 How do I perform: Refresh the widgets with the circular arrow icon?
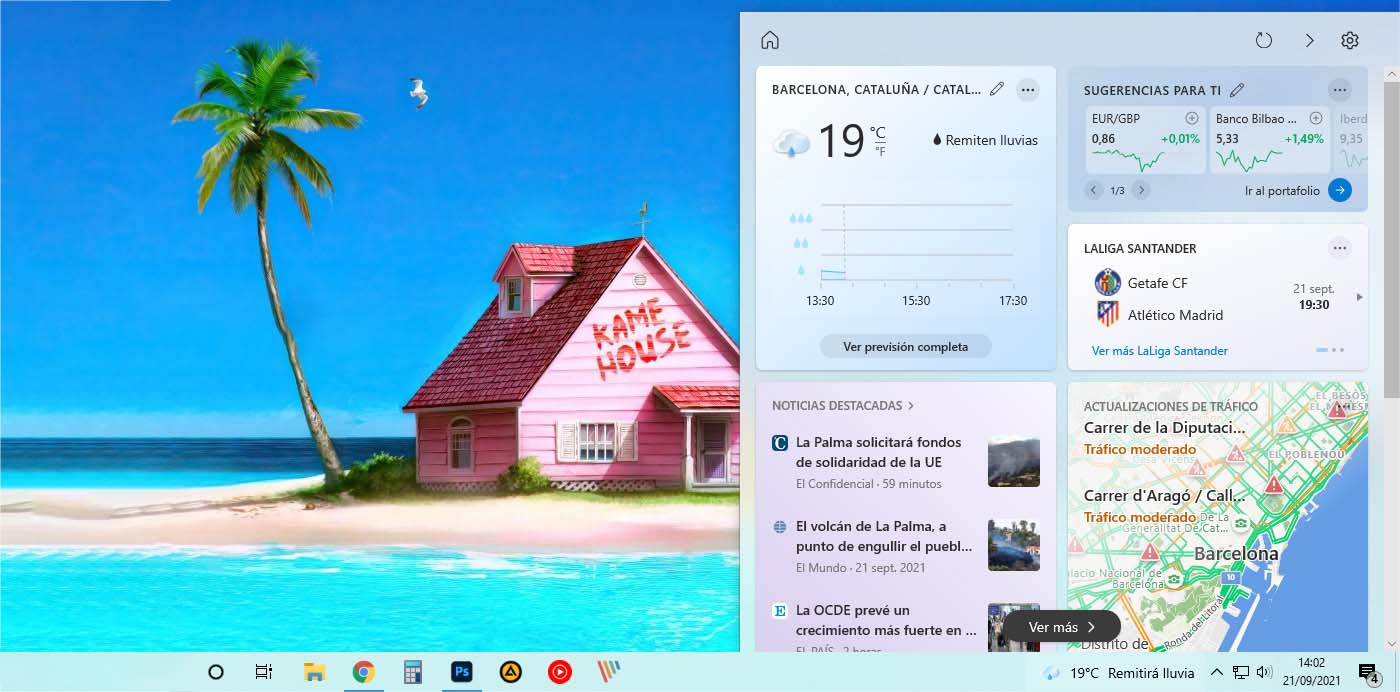[x=1263, y=39]
